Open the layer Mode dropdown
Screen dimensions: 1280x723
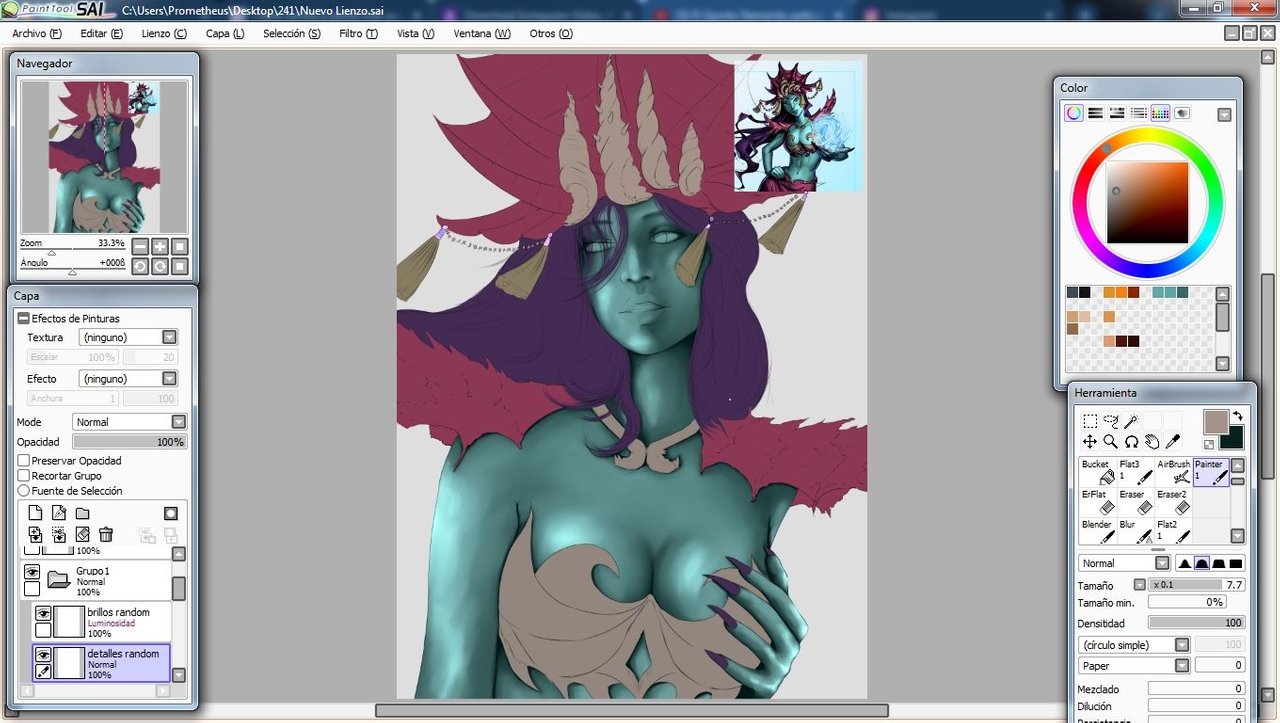coord(178,422)
